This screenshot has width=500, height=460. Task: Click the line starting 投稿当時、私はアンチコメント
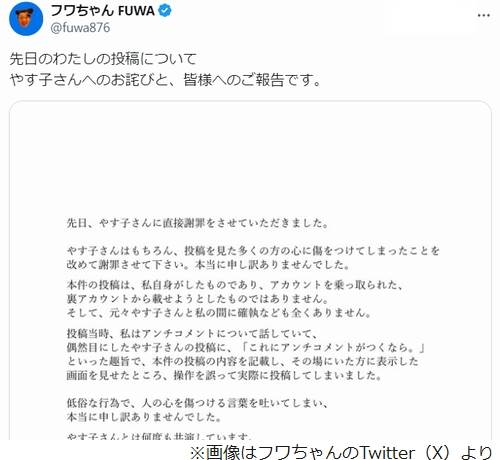pos(192,333)
